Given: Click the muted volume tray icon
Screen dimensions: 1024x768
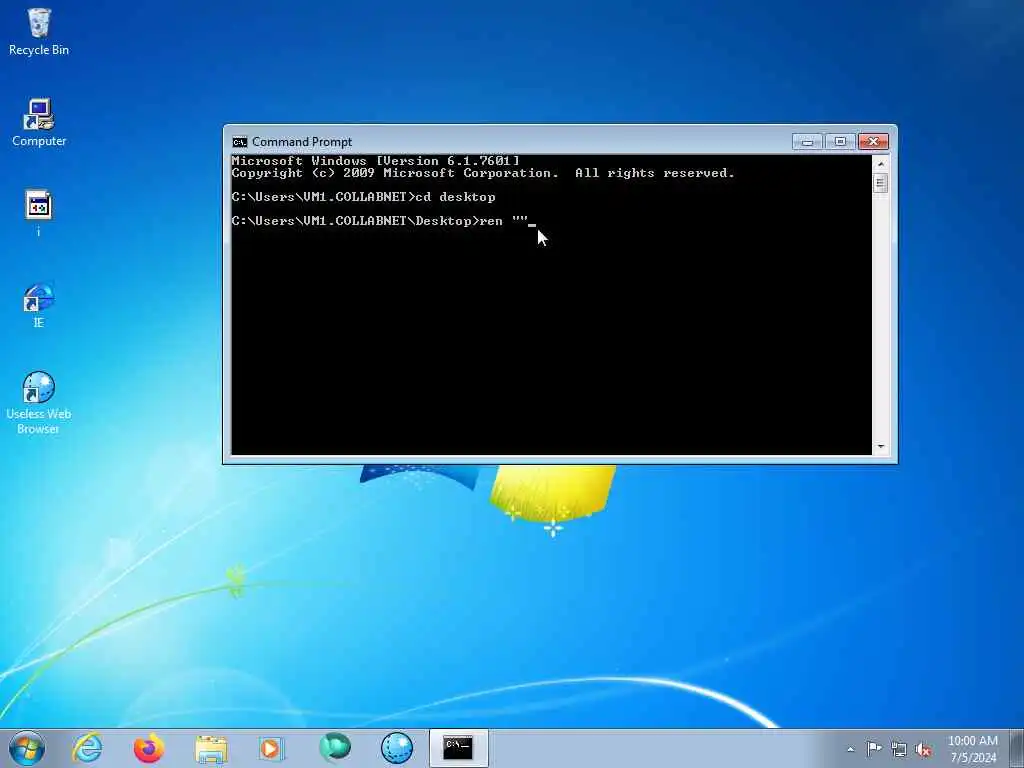Looking at the screenshot, I should [x=923, y=749].
